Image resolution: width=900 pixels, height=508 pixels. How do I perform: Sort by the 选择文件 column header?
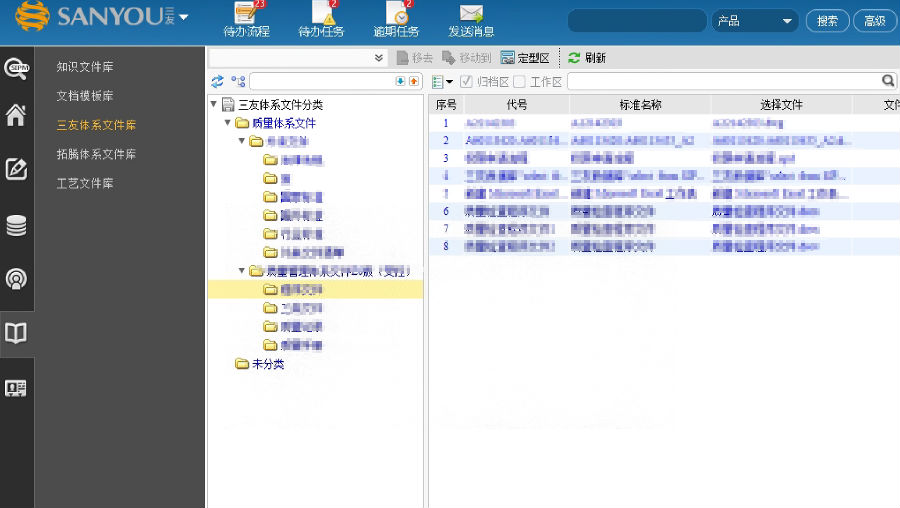[x=781, y=104]
